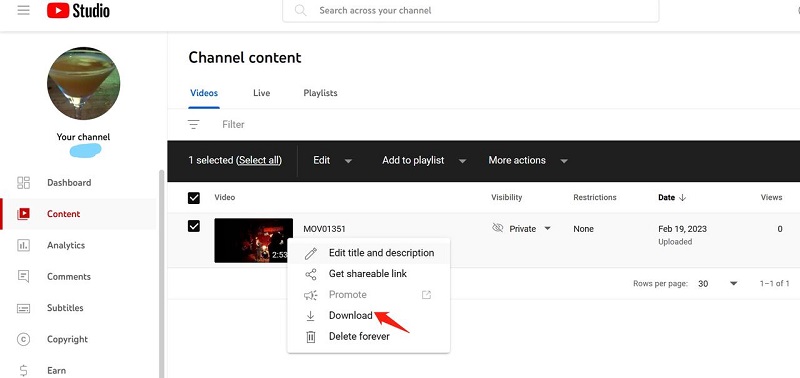
Task: Open Comments in the sidebar
Action: pyautogui.click(x=79, y=276)
